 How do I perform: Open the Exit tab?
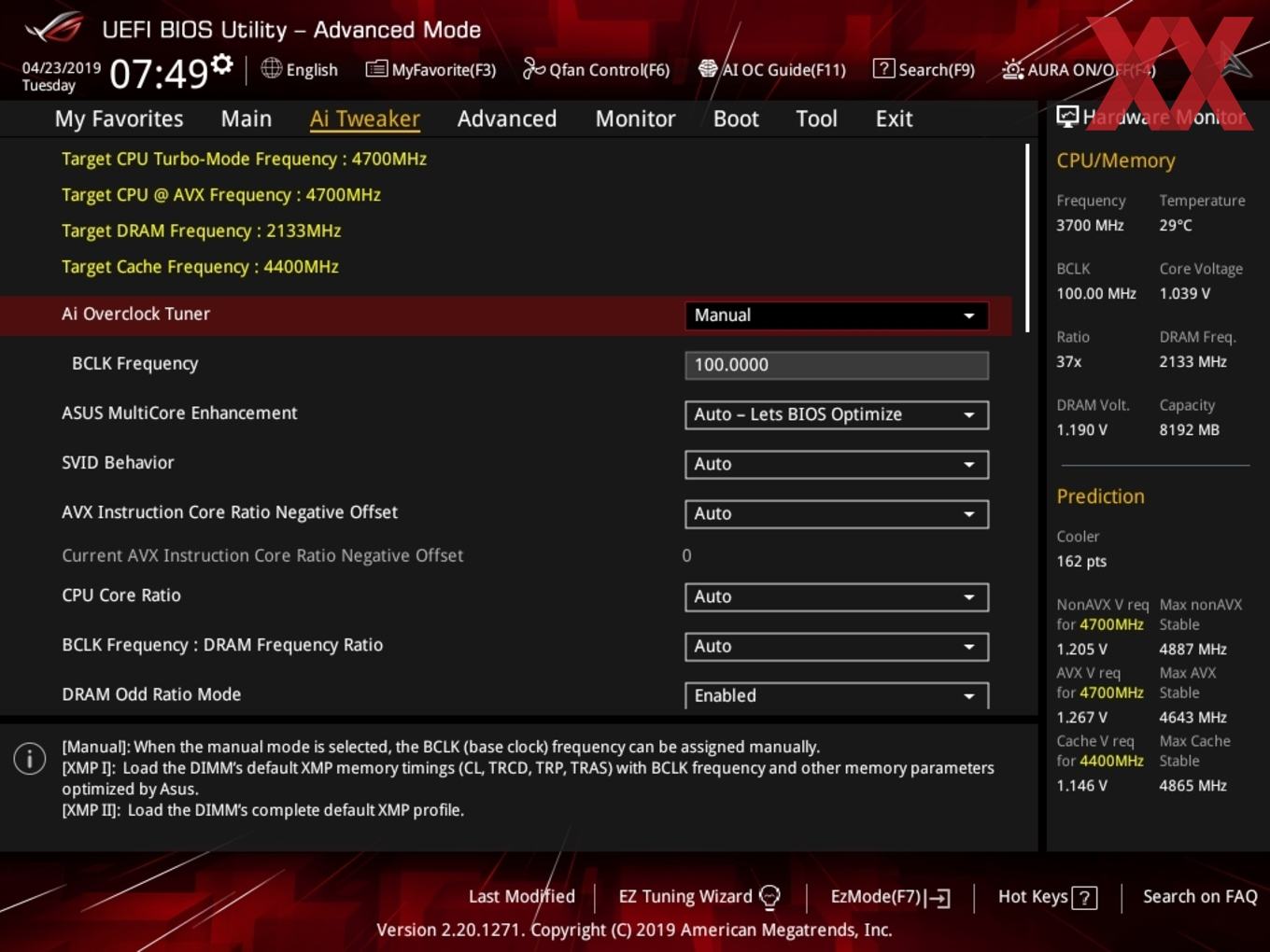pos(894,119)
